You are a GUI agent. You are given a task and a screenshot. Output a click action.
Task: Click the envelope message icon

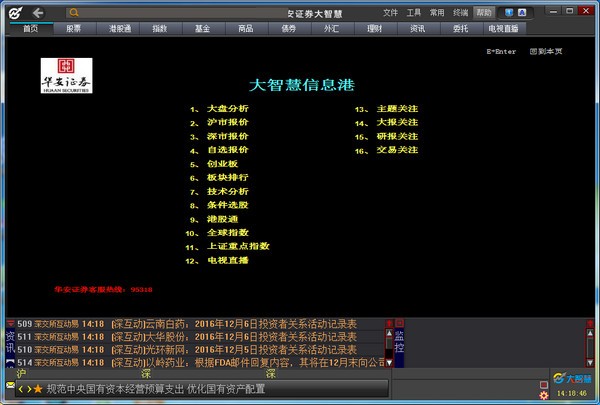10,385
